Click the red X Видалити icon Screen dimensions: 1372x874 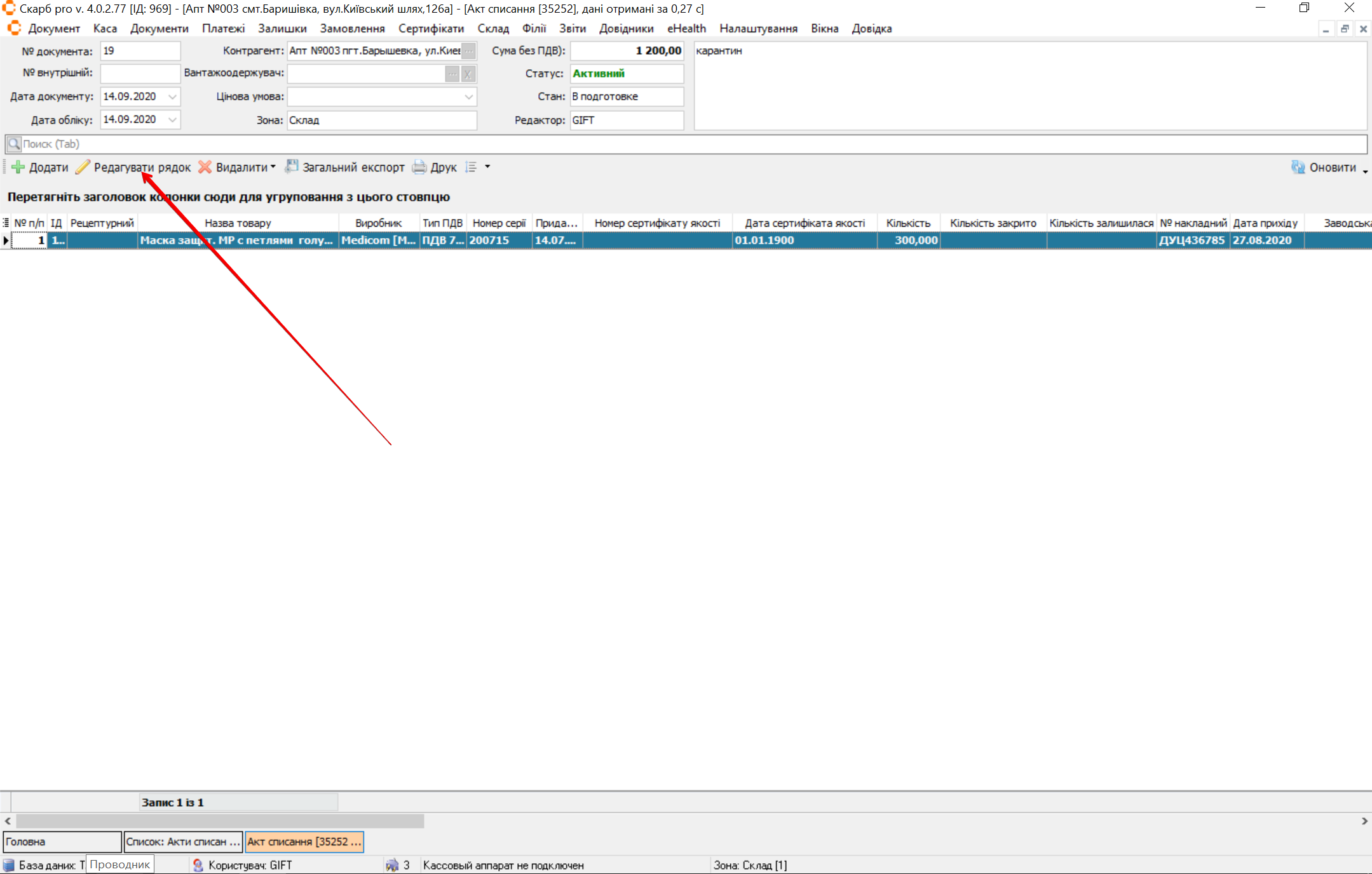(x=205, y=167)
